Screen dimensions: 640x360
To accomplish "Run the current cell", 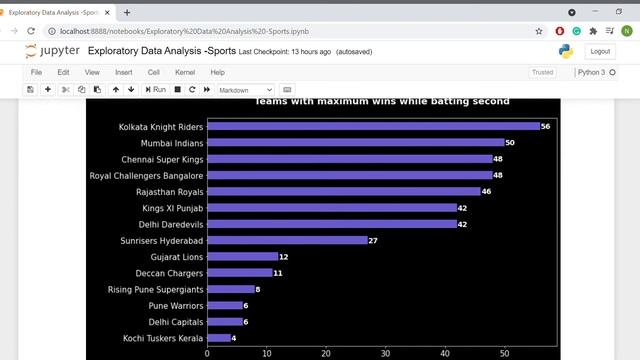I will pyautogui.click(x=156, y=89).
